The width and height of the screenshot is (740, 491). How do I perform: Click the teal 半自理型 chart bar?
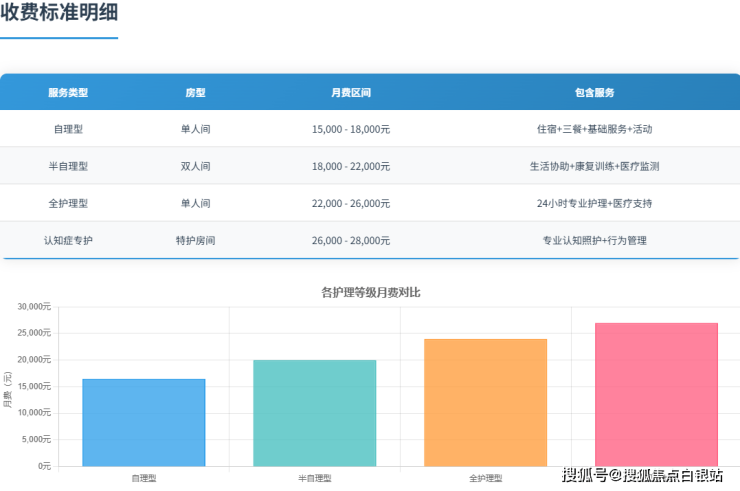point(314,412)
